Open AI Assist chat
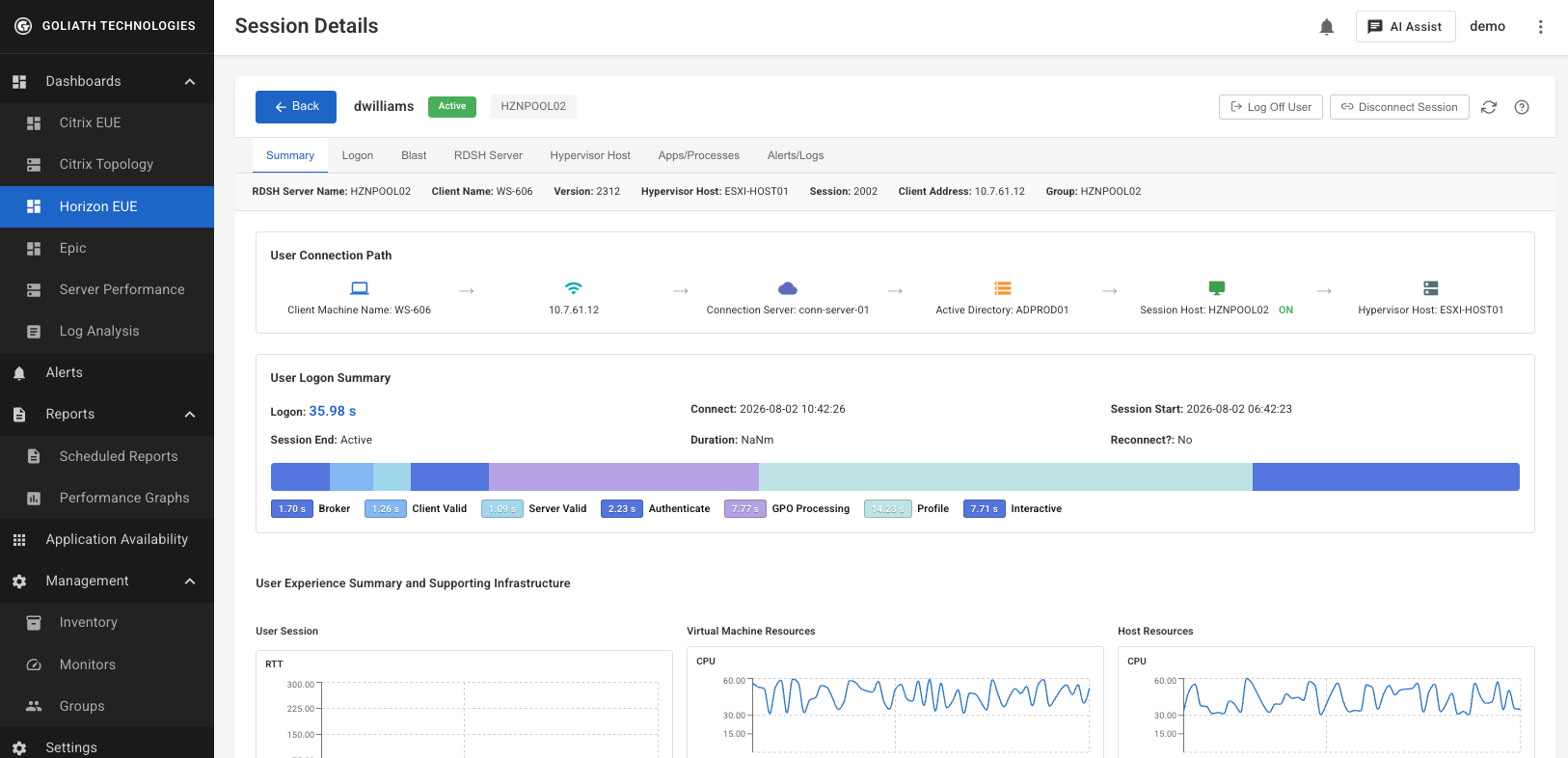 pos(1405,27)
